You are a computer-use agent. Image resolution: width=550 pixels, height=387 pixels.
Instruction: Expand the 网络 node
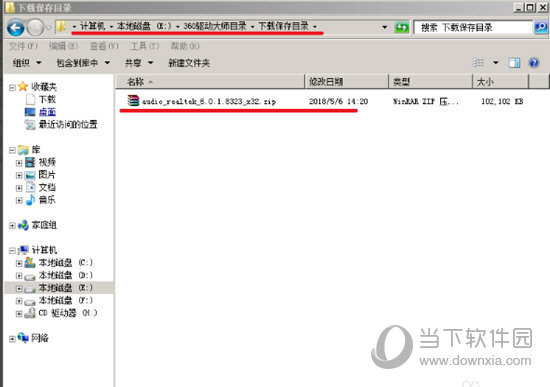pos(12,339)
